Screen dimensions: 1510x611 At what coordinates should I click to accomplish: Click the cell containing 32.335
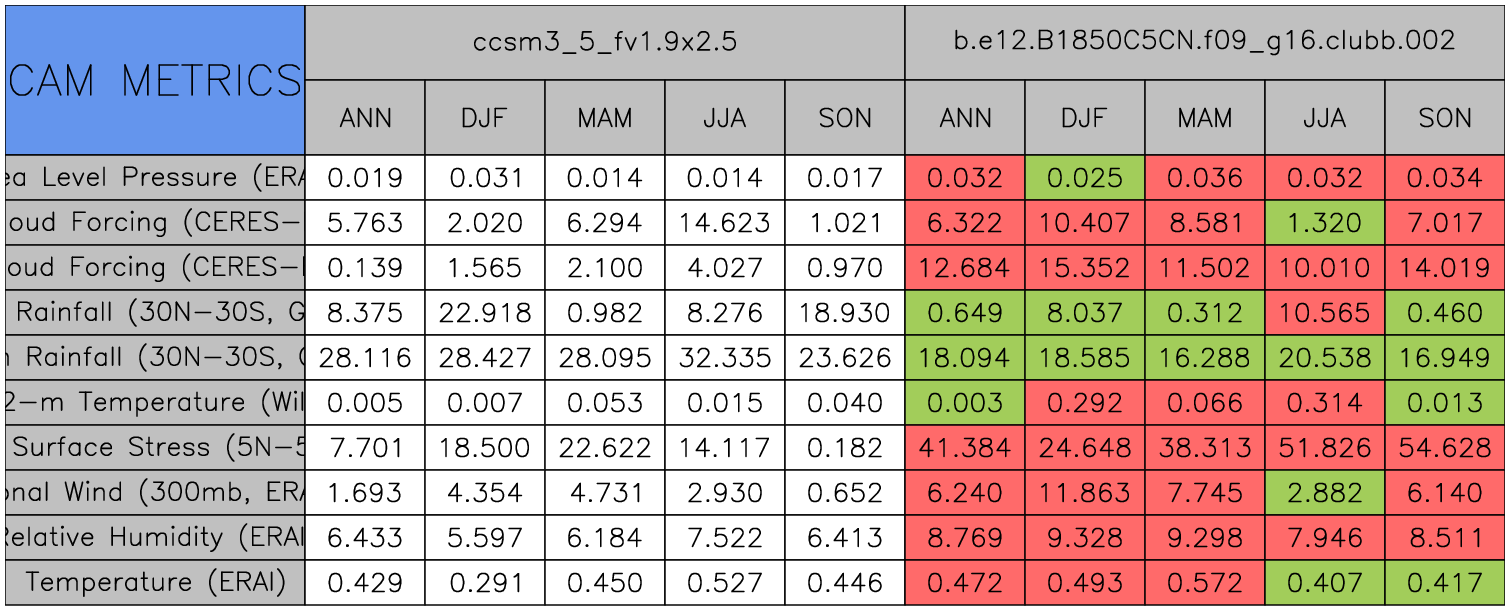coord(725,358)
